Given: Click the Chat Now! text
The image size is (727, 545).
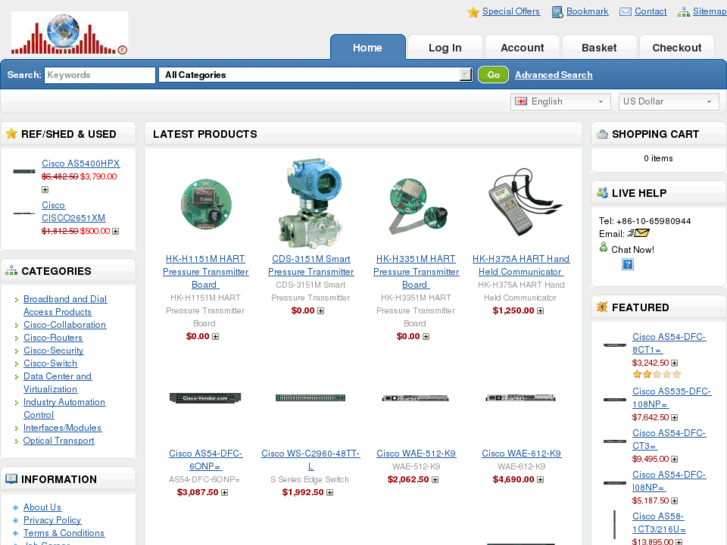Looking at the screenshot, I should coord(633,250).
